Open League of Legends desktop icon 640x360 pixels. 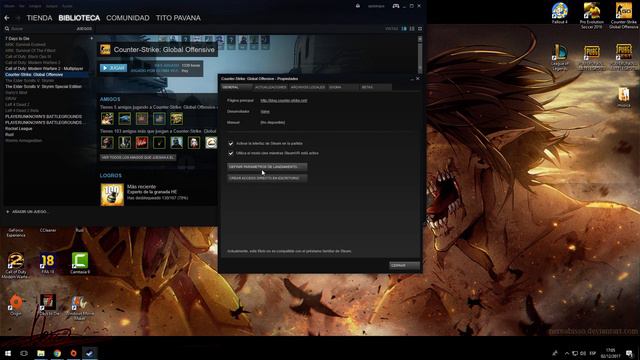point(560,57)
